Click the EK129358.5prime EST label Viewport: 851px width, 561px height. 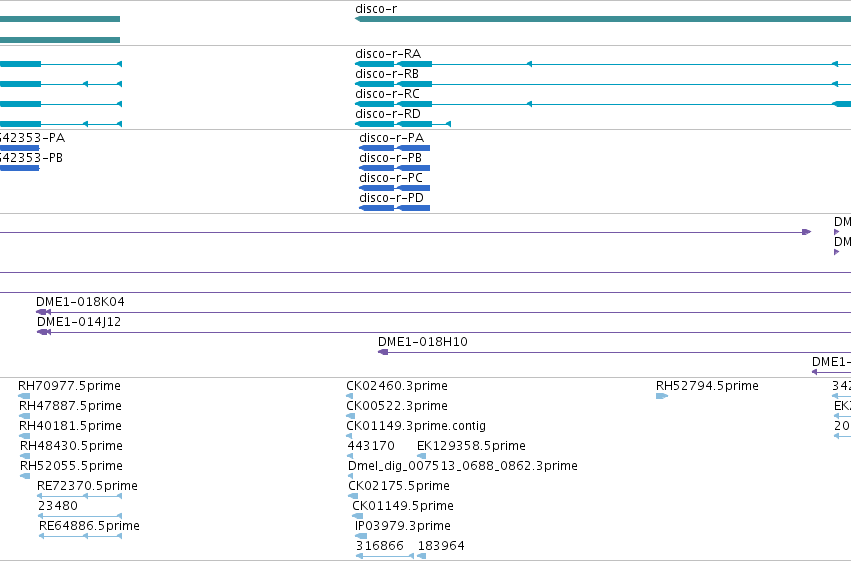click(472, 446)
